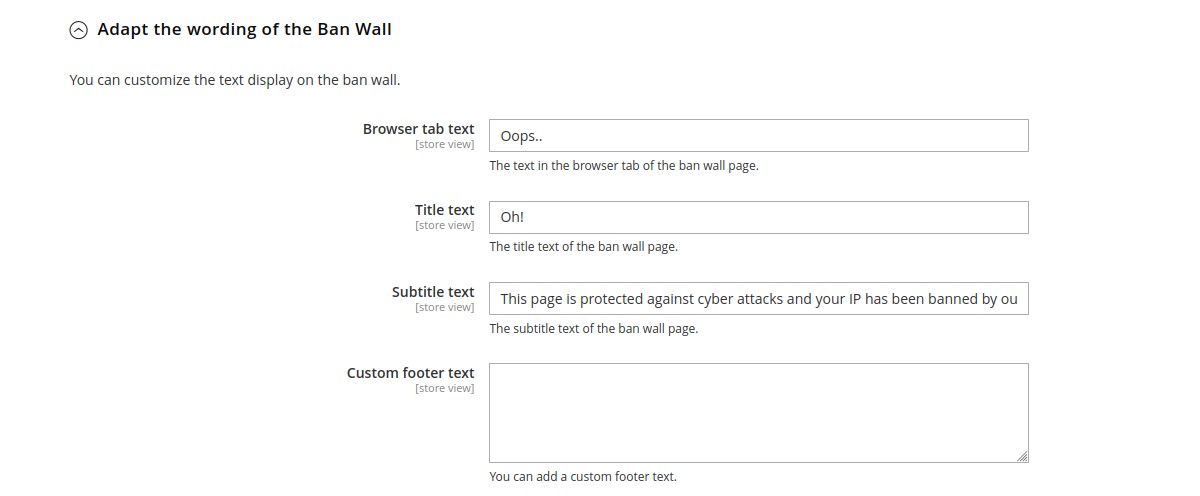Click the 'Title text' label
The height and width of the screenshot is (496, 1200).
(x=444, y=210)
